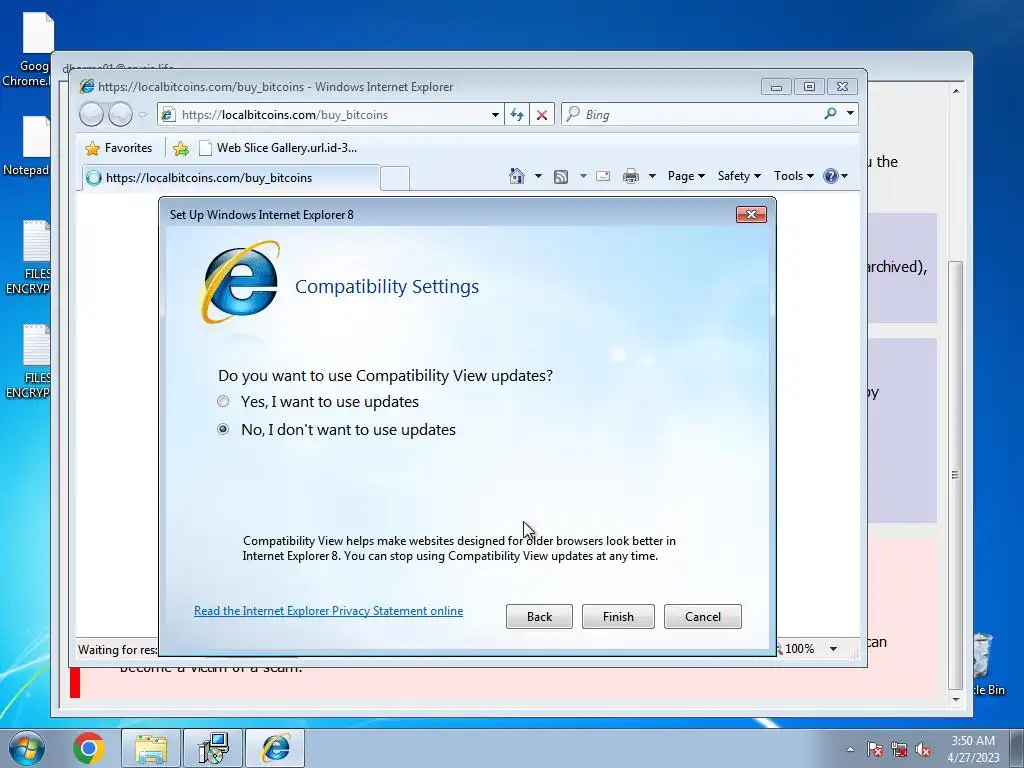This screenshot has height=768, width=1024.
Task: Select the localbitcoins browser tab
Action: (229, 178)
